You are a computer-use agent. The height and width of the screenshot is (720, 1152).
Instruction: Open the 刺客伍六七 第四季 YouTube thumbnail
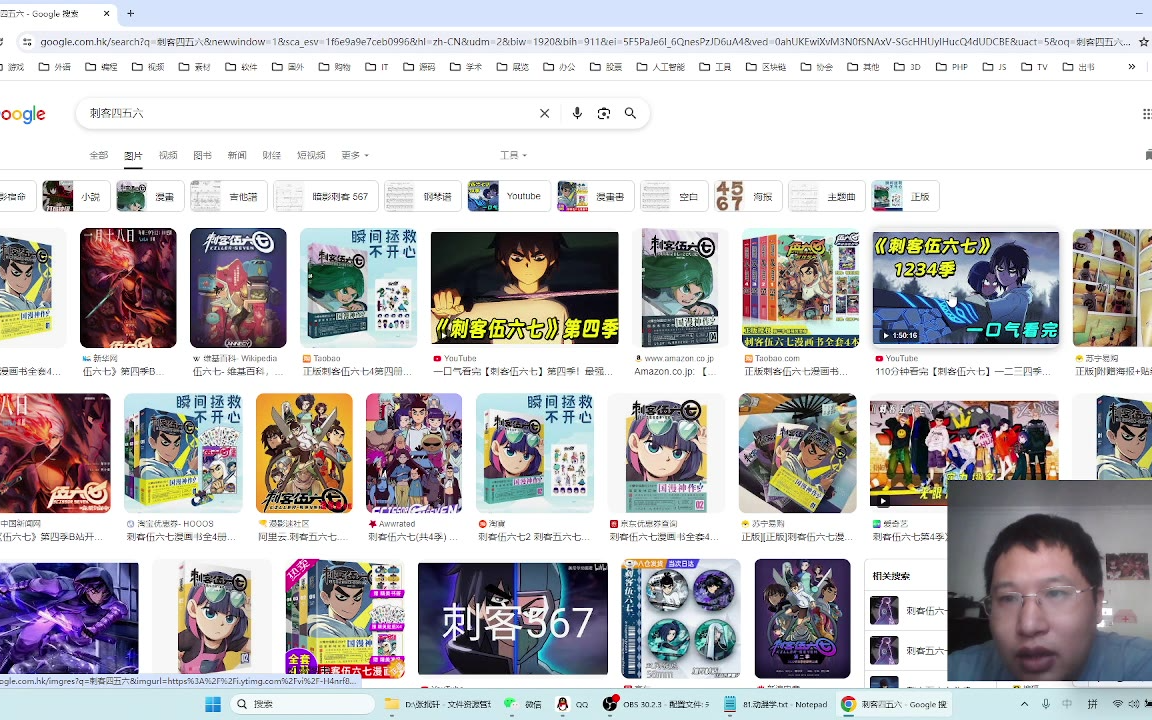525,287
